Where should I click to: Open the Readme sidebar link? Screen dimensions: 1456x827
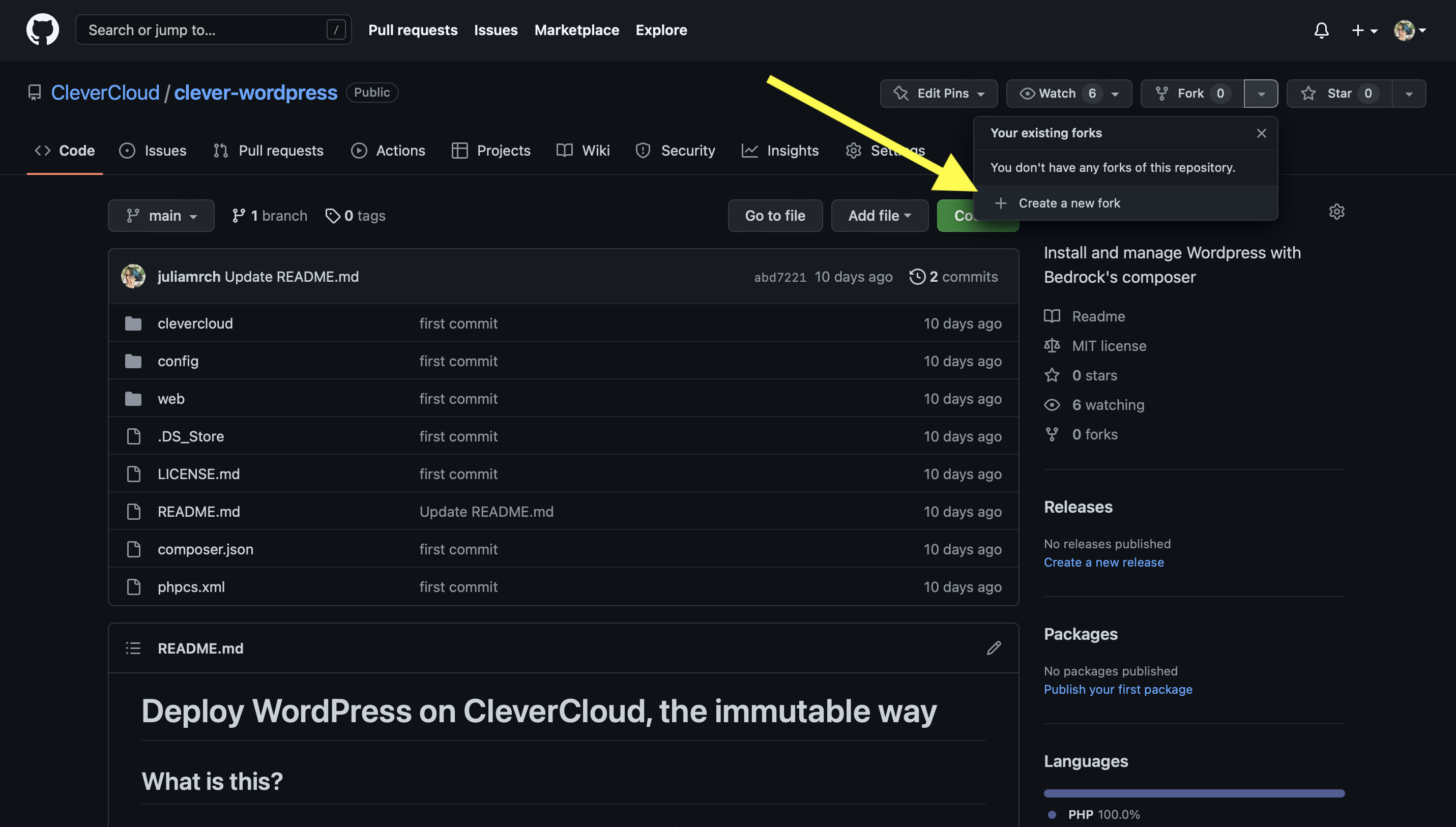(x=1085, y=316)
